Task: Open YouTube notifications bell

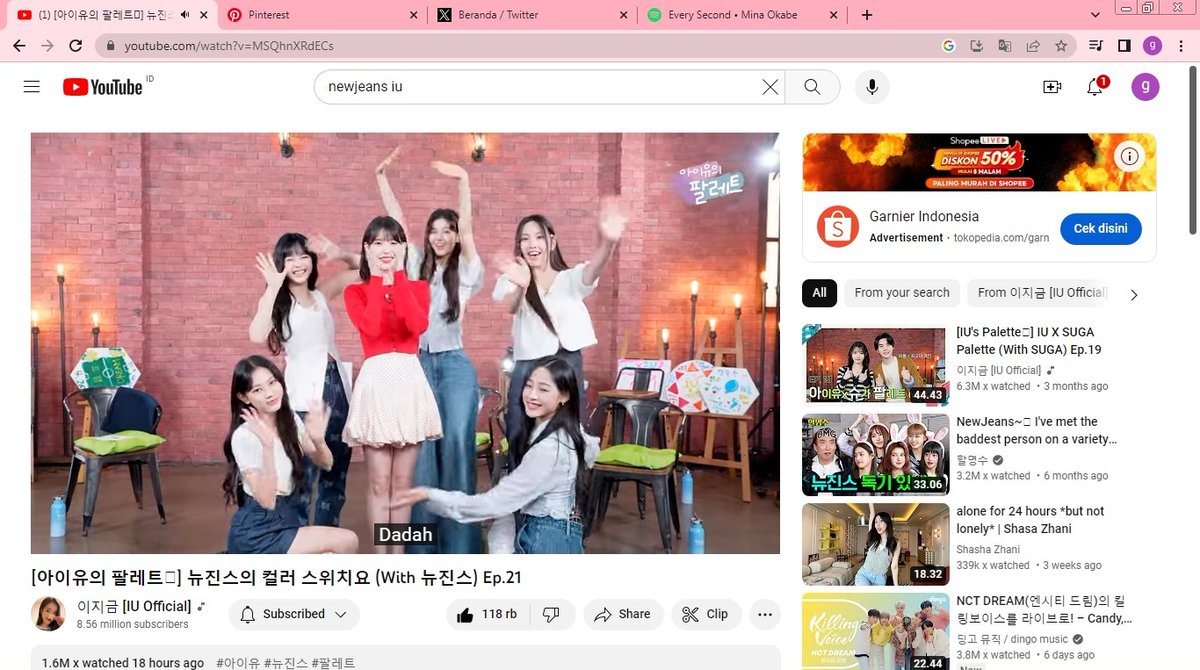Action: (x=1095, y=87)
